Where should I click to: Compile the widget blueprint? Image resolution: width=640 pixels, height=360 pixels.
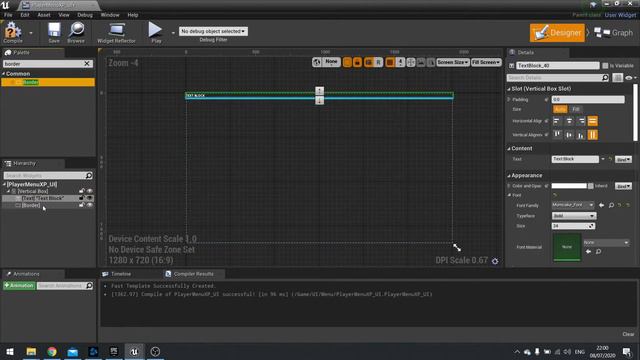click(x=13, y=32)
